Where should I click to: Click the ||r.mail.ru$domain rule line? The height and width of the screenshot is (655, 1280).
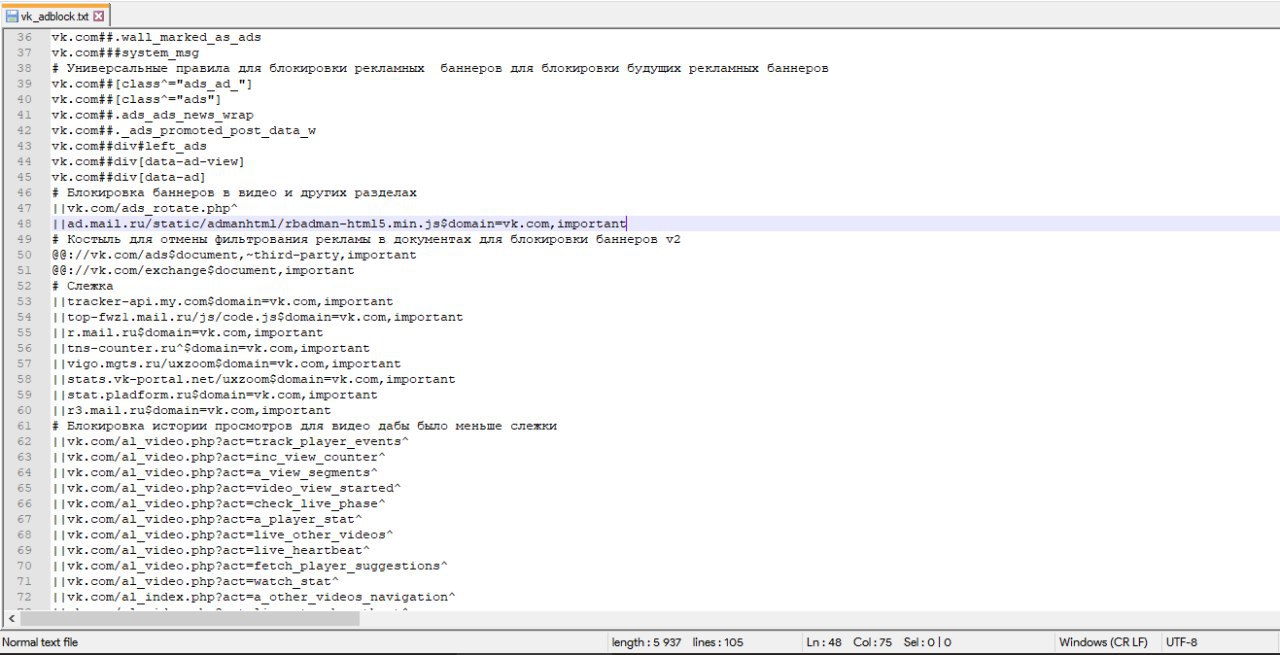[x=187, y=332]
